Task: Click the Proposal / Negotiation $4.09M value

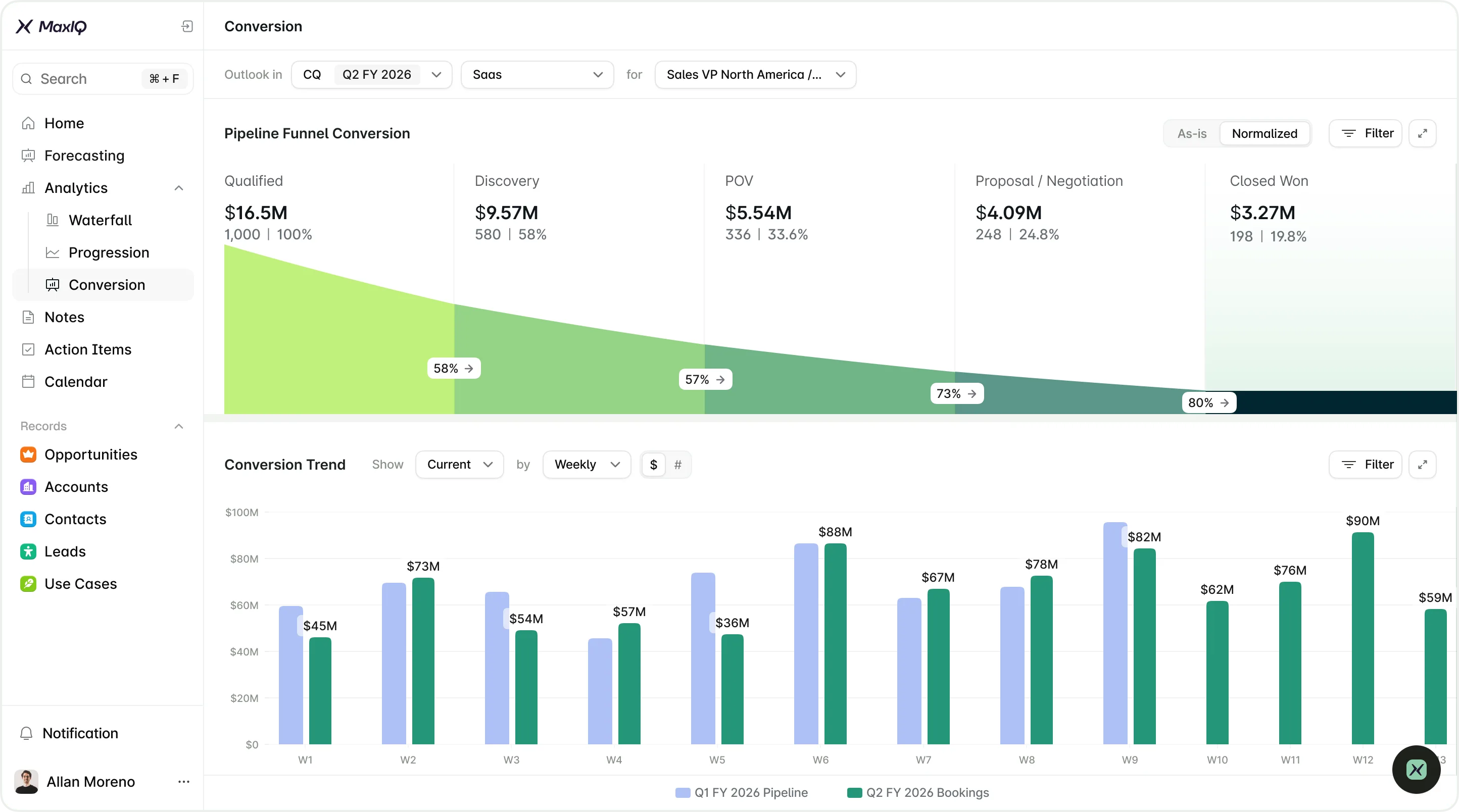Action: pos(1008,213)
